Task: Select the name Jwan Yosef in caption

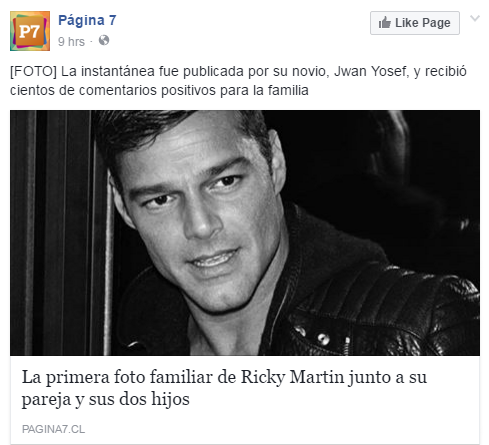Action: point(370,71)
